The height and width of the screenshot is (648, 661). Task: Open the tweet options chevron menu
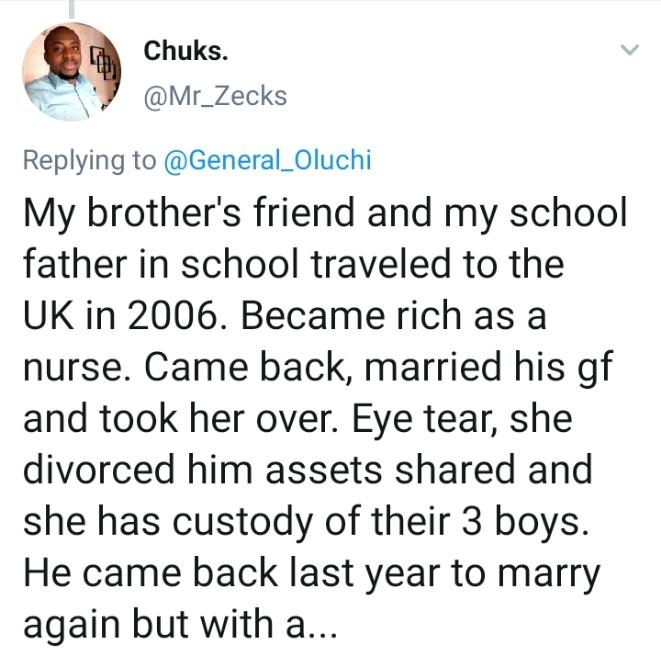click(x=629, y=50)
